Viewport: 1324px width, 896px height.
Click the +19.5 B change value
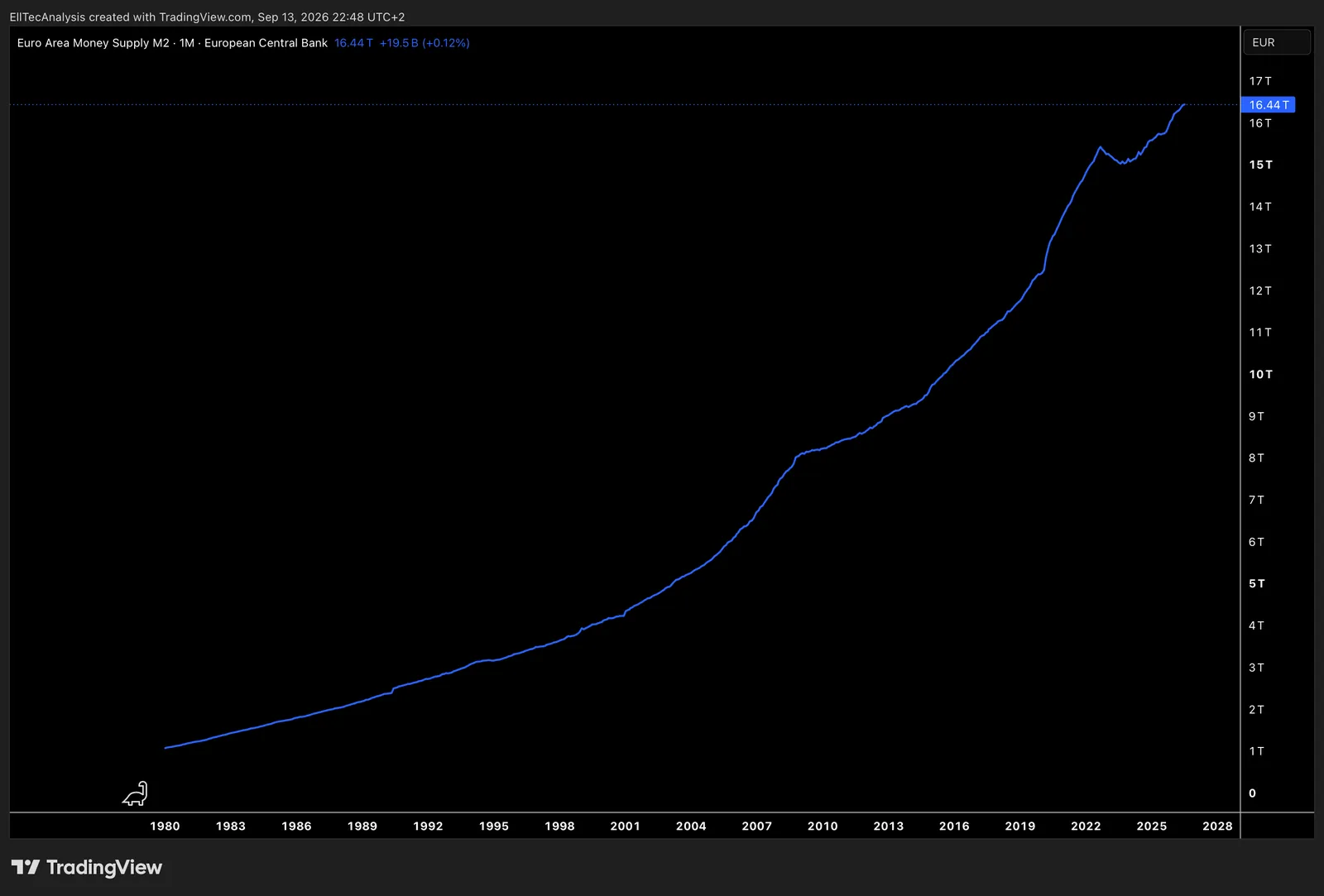point(399,43)
